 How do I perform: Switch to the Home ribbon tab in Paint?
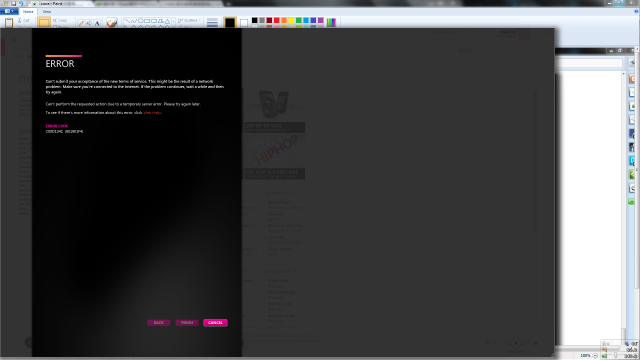coord(28,11)
